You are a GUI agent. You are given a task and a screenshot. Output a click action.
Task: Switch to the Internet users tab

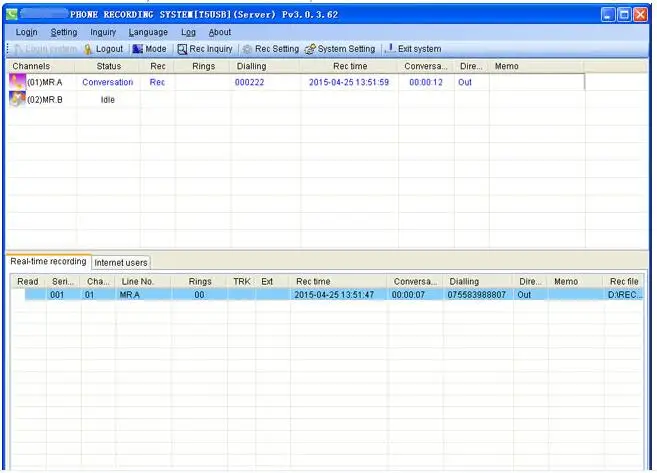pos(121,262)
